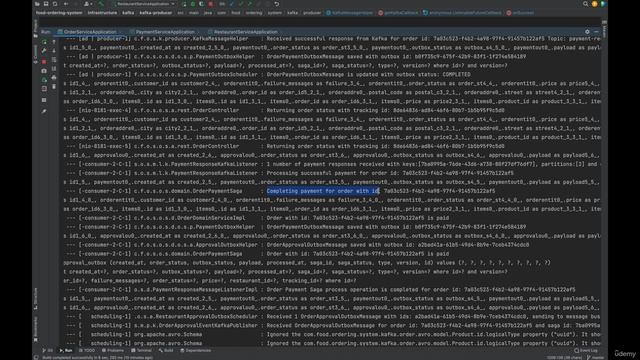Open the Build tab in bottom bar
Screen dimensions: 640x360
(166, 350)
